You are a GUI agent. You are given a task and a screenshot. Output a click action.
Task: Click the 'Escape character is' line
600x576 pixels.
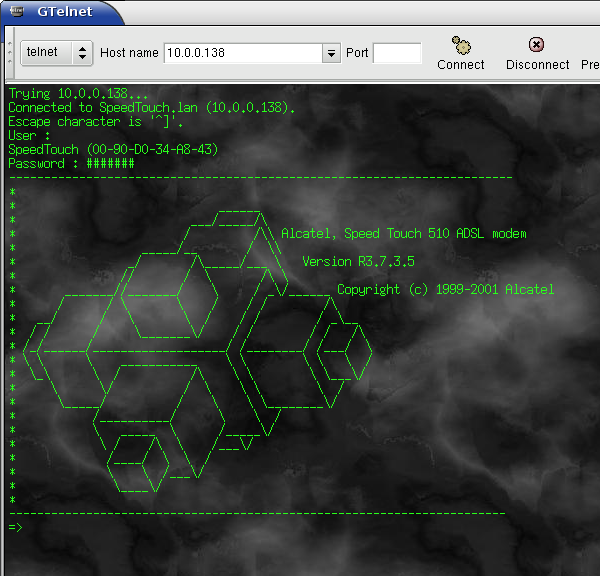(96, 122)
